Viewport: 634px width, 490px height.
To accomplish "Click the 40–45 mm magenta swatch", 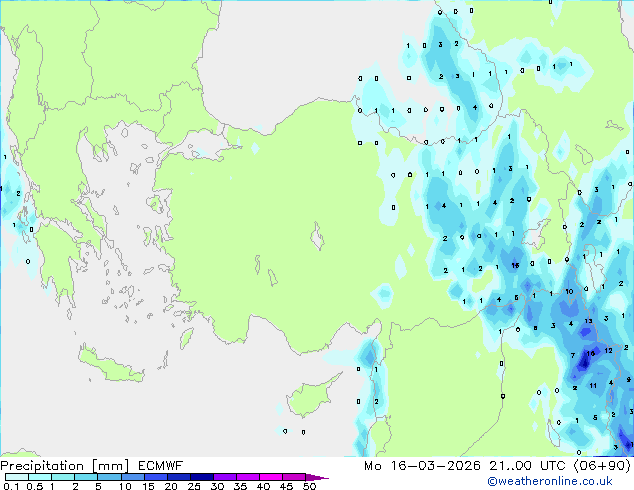I will click(271, 477).
